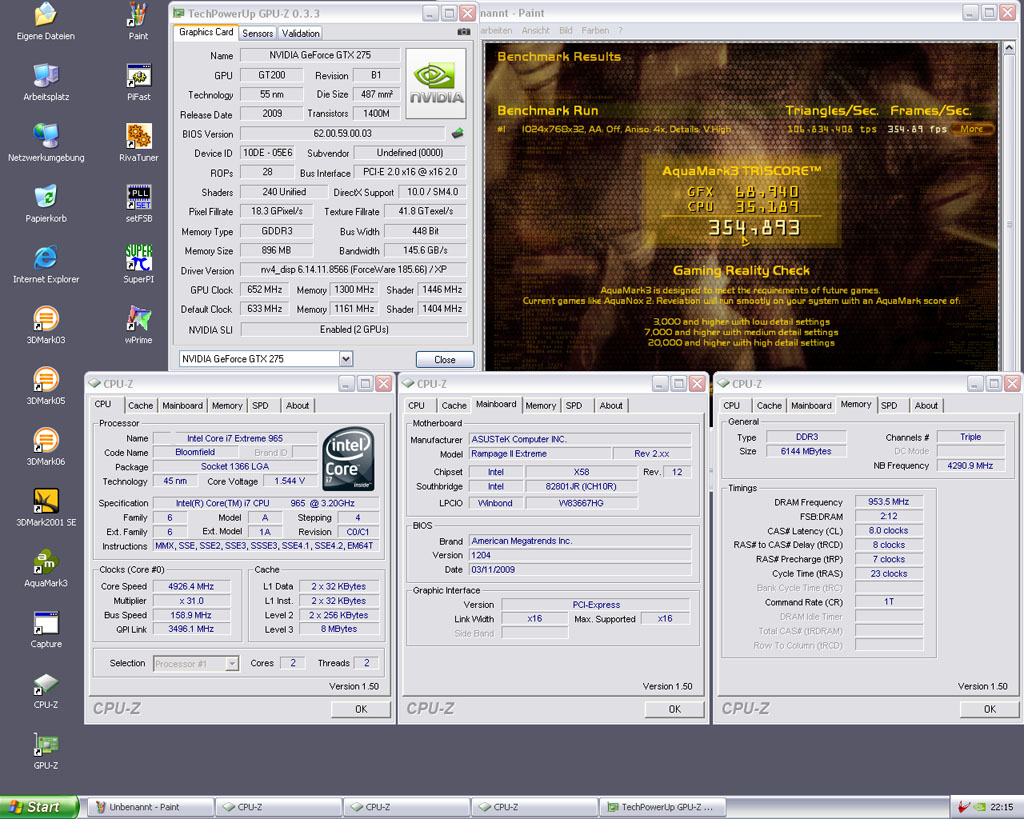Click GPU-Z screenshot camera icon

(464, 32)
